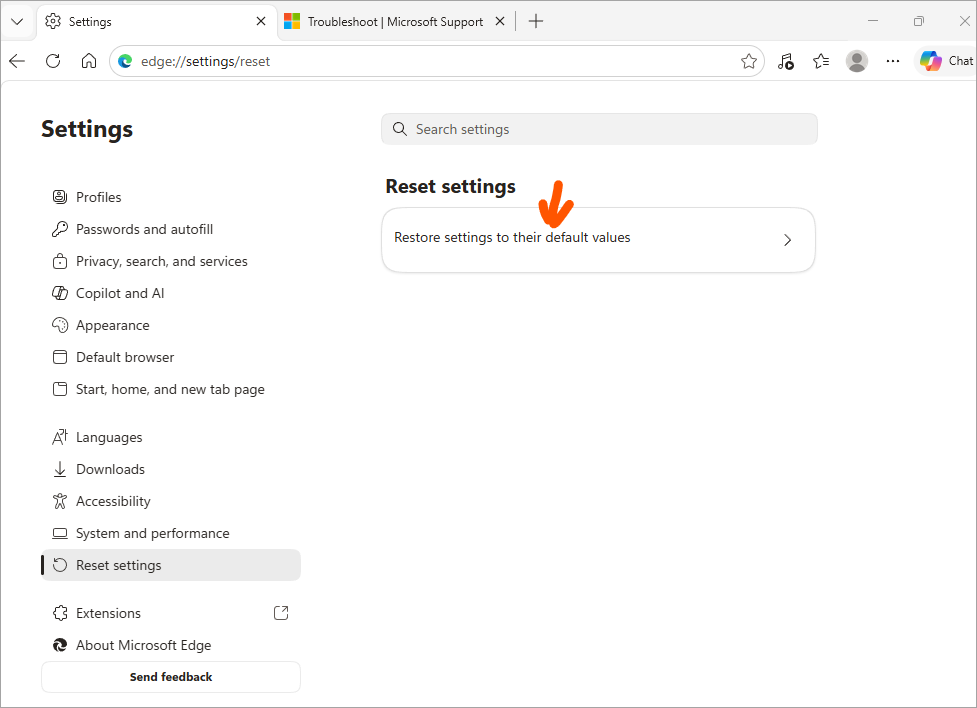
Task: Select Reset settings in sidebar
Action: (x=171, y=565)
